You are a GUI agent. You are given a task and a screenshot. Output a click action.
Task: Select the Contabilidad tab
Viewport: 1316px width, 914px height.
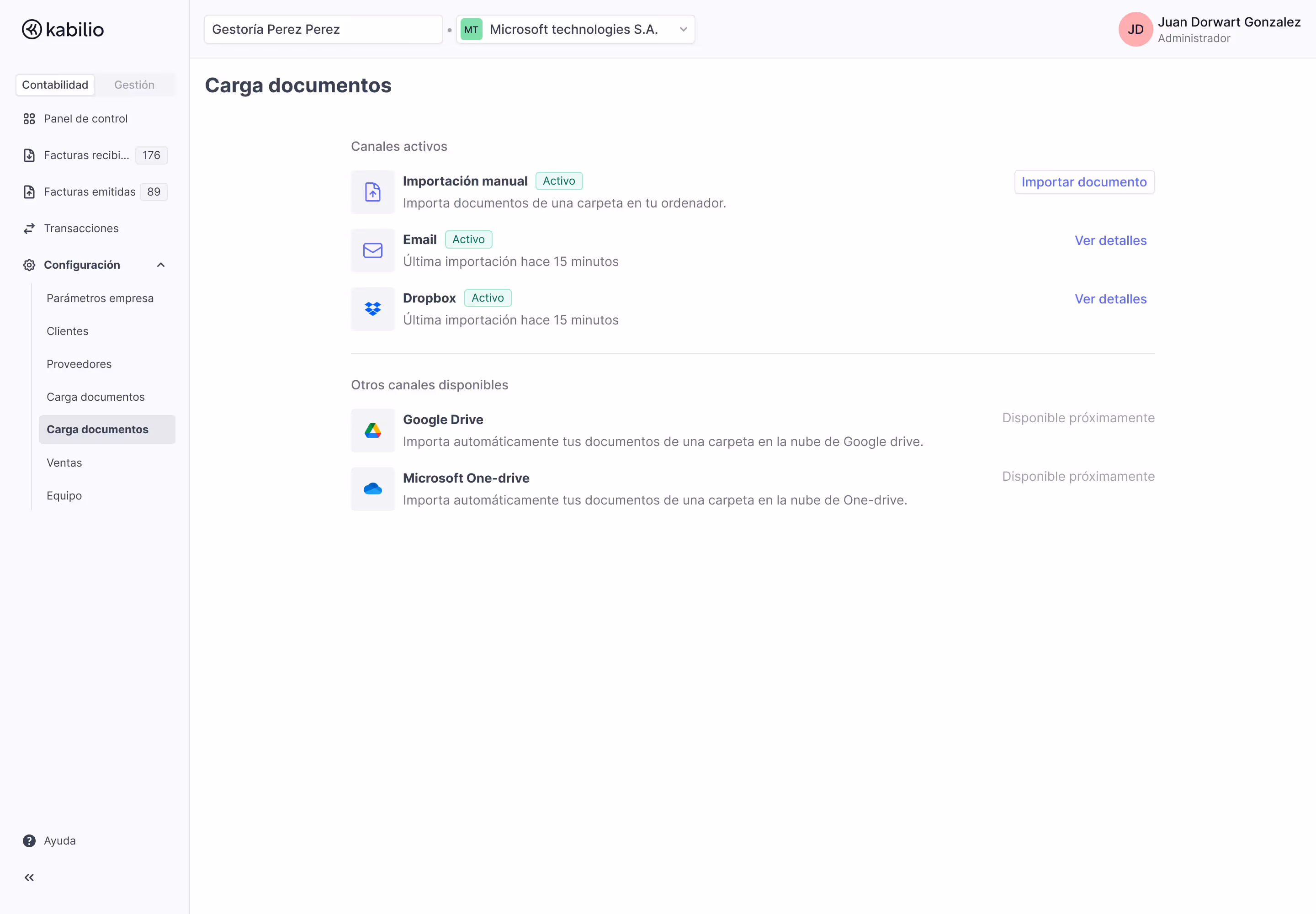tap(55, 85)
